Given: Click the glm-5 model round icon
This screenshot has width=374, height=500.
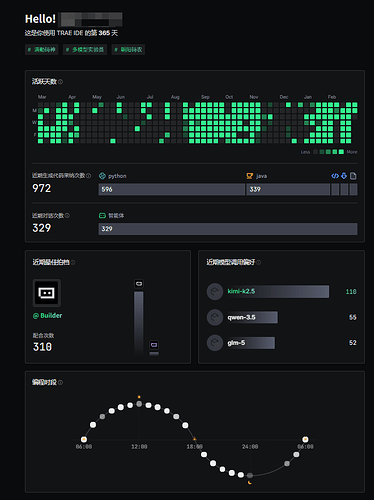Looking at the screenshot, I should click(x=215, y=343).
